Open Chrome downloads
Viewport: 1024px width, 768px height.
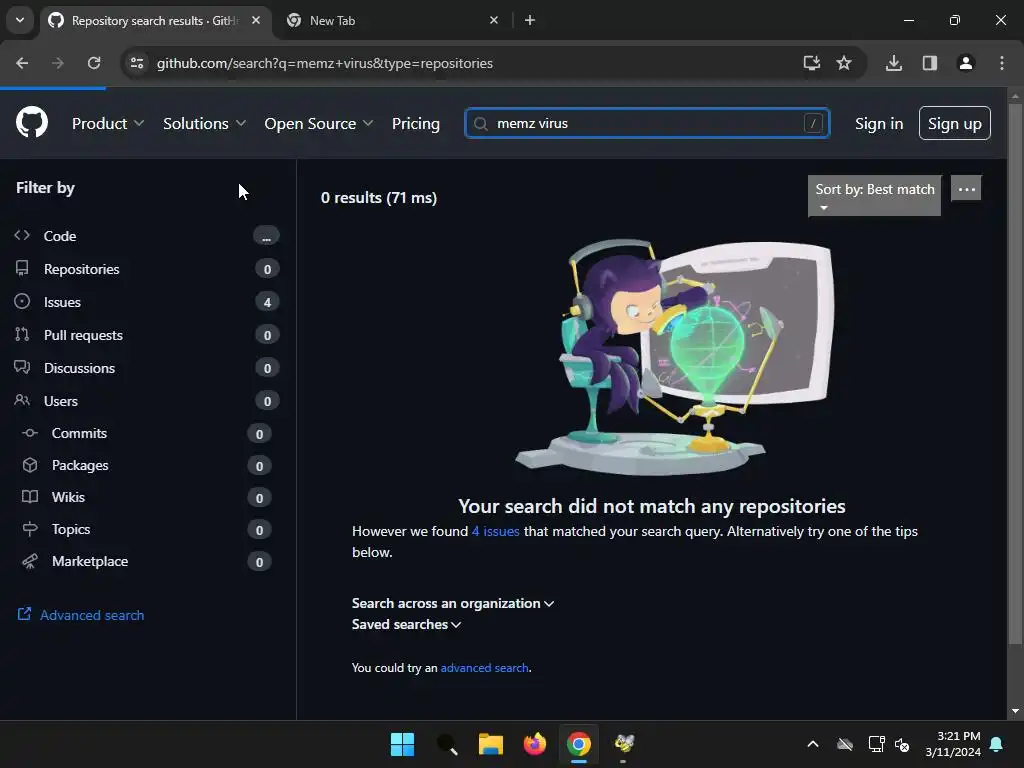pyautogui.click(x=894, y=63)
